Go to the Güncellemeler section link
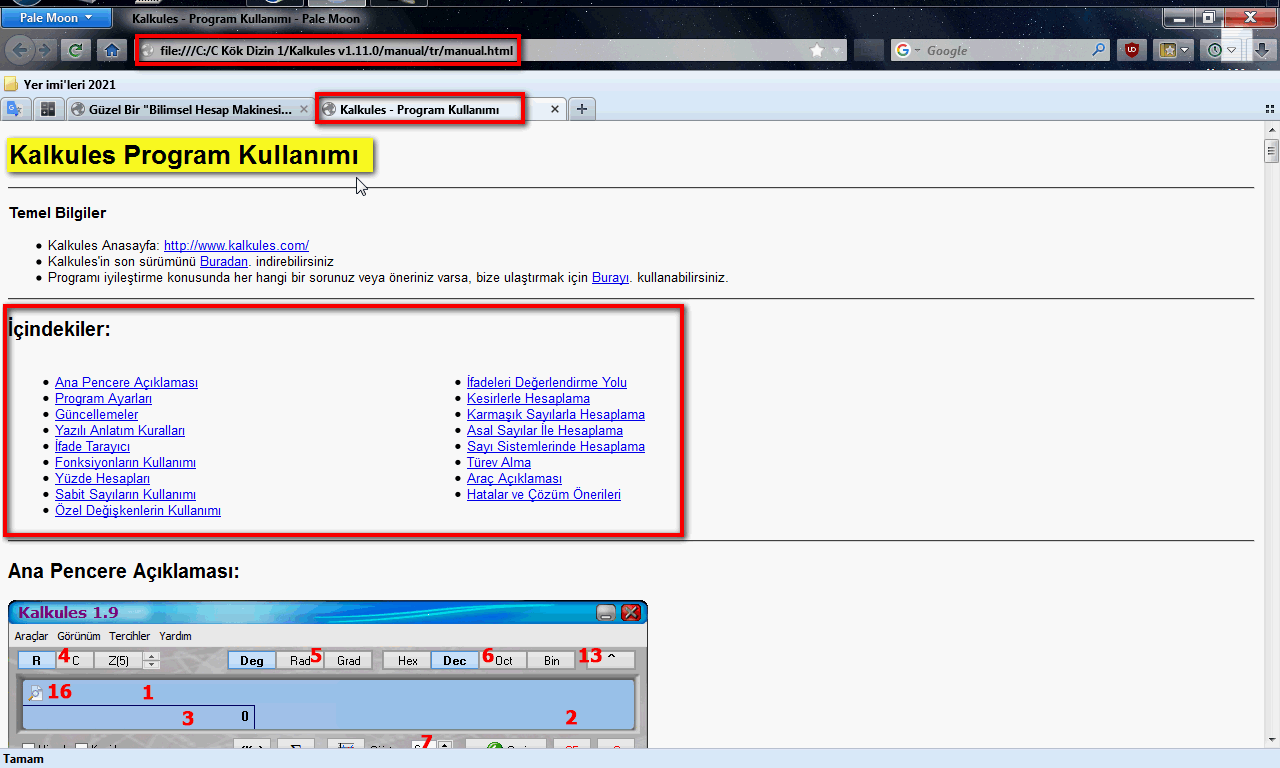Image resolution: width=1280 pixels, height=768 pixels. (x=96, y=414)
